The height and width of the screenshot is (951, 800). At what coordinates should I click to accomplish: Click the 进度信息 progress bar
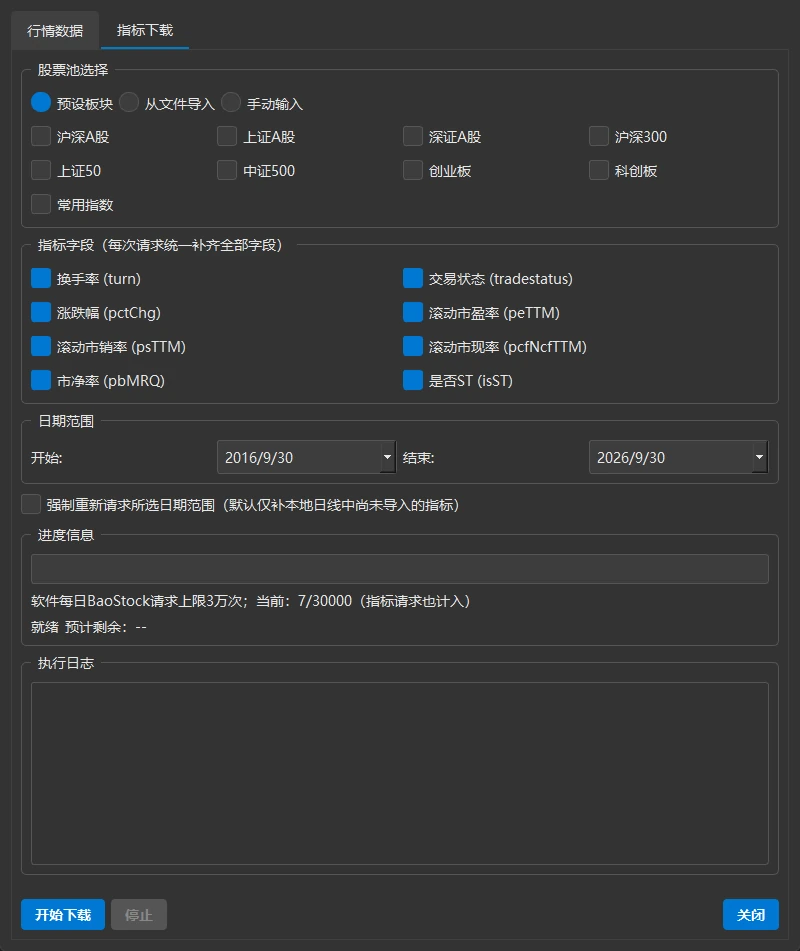click(x=400, y=569)
